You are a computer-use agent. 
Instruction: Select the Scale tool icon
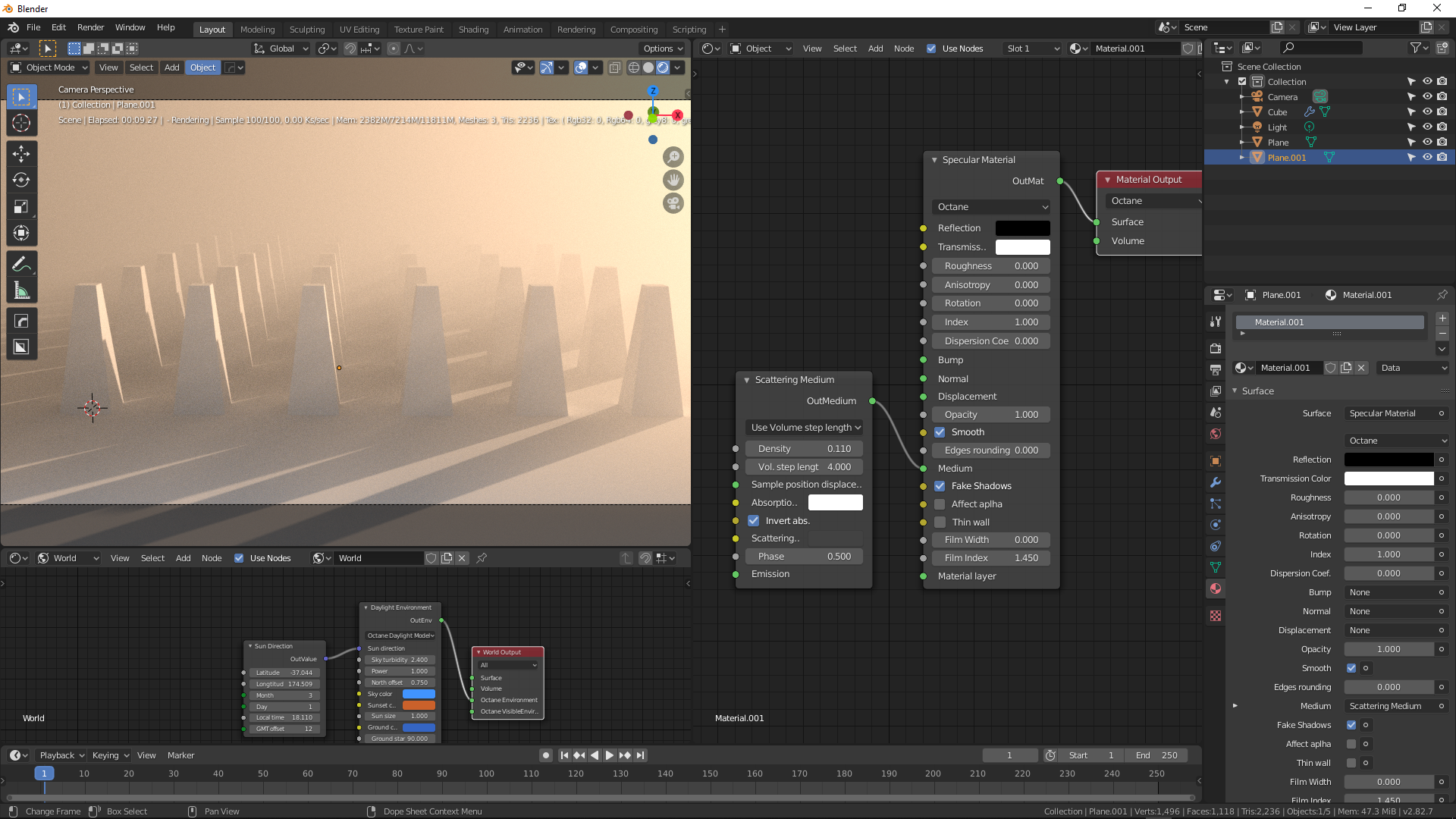click(x=21, y=206)
